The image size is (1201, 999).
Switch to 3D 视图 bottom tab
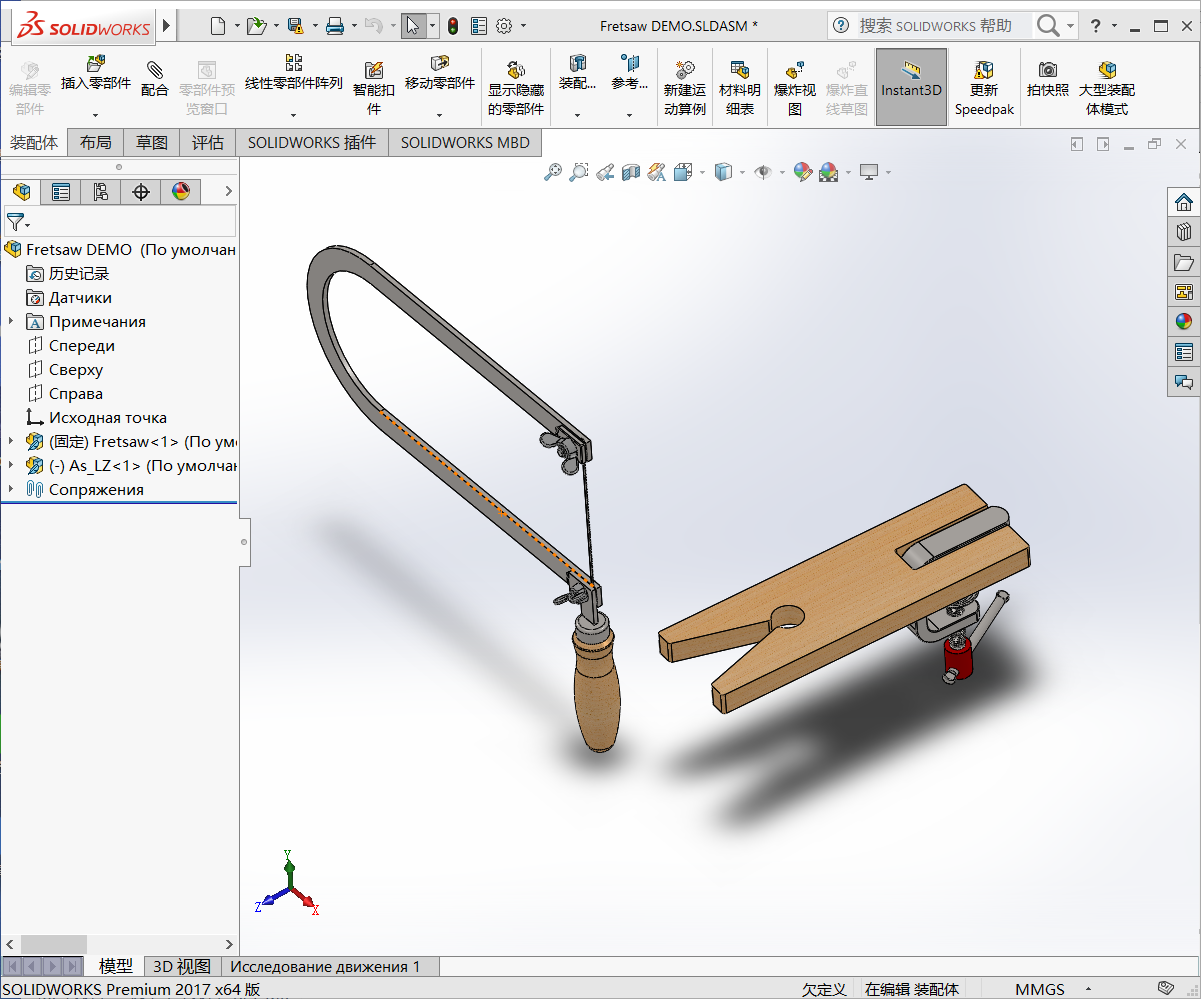182,966
